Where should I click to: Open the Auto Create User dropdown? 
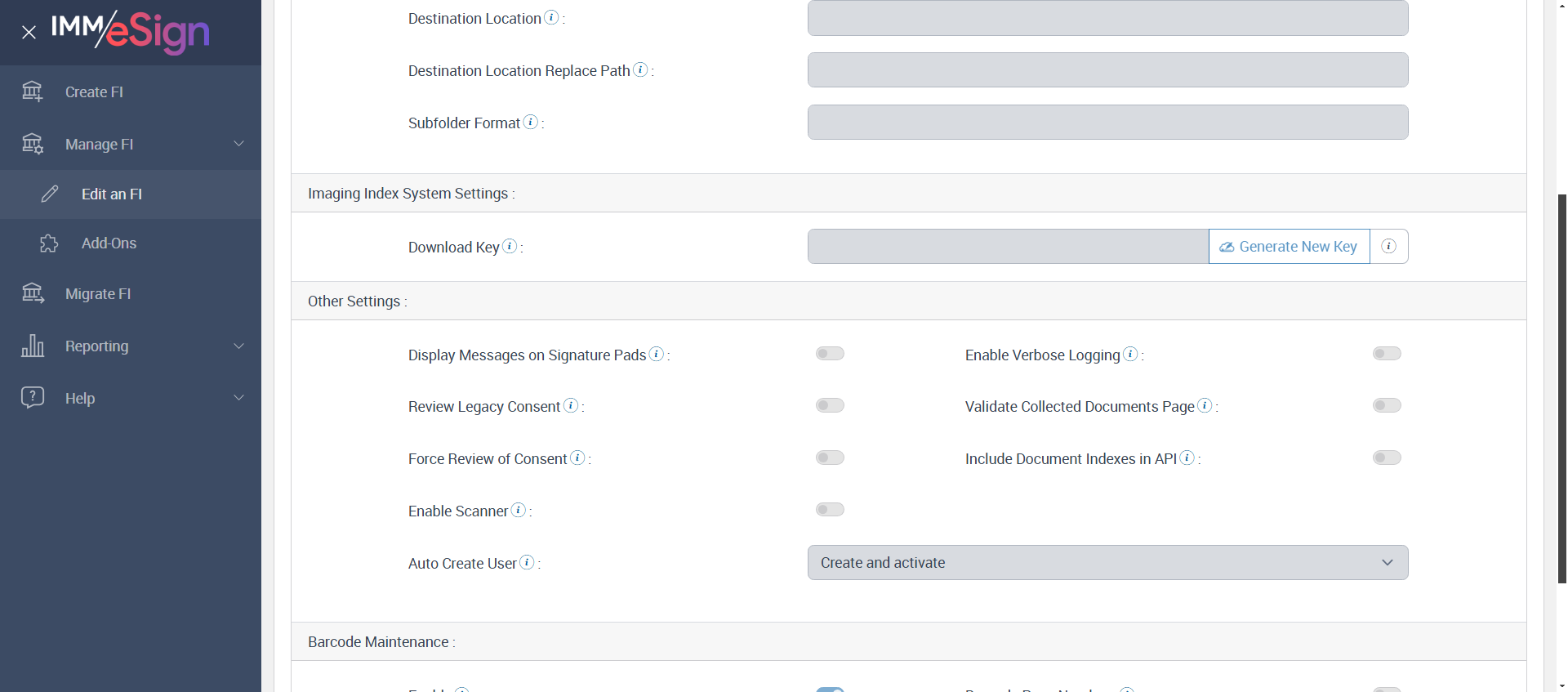(x=1107, y=563)
